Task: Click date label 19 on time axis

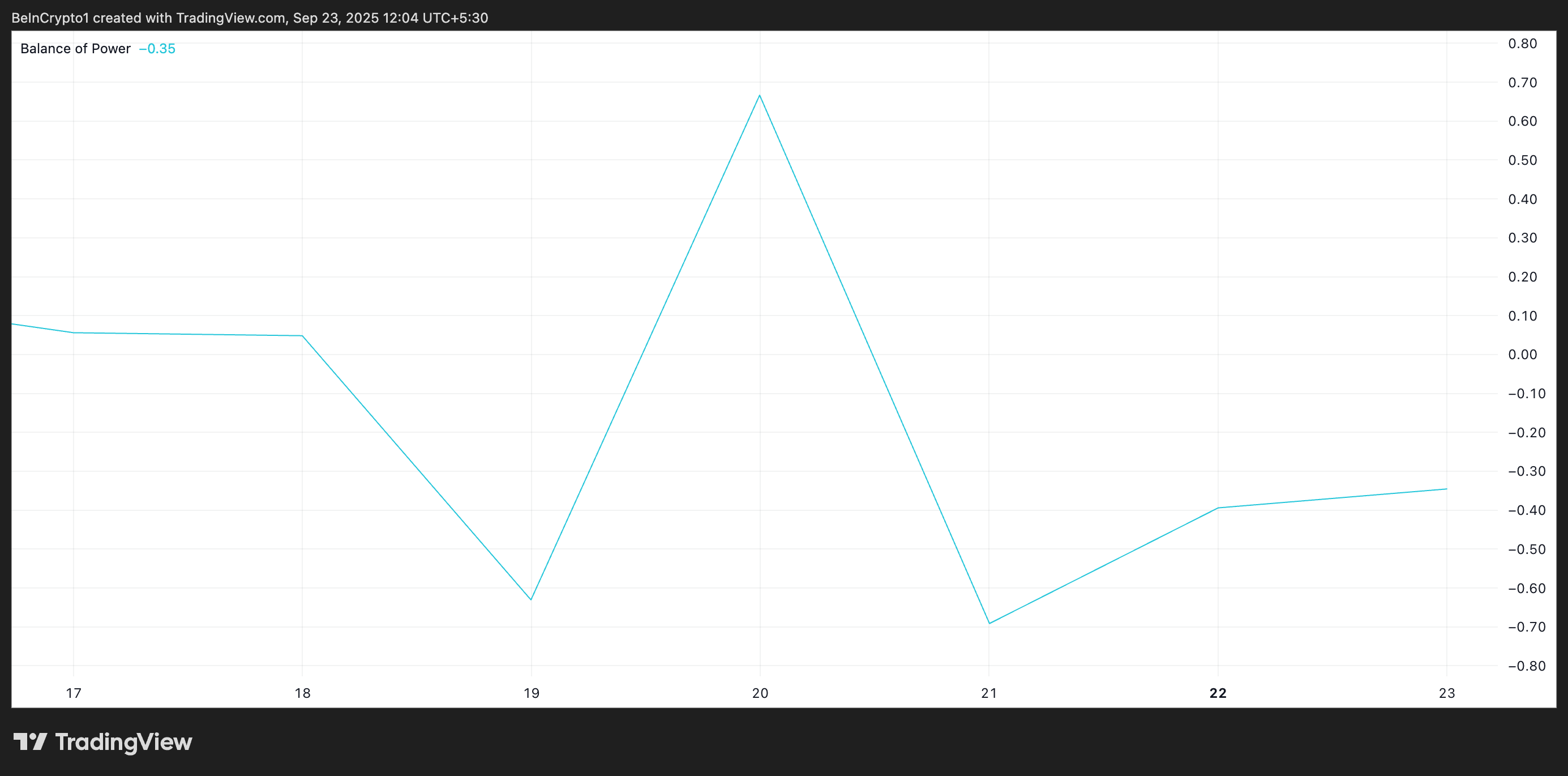Action: [532, 693]
